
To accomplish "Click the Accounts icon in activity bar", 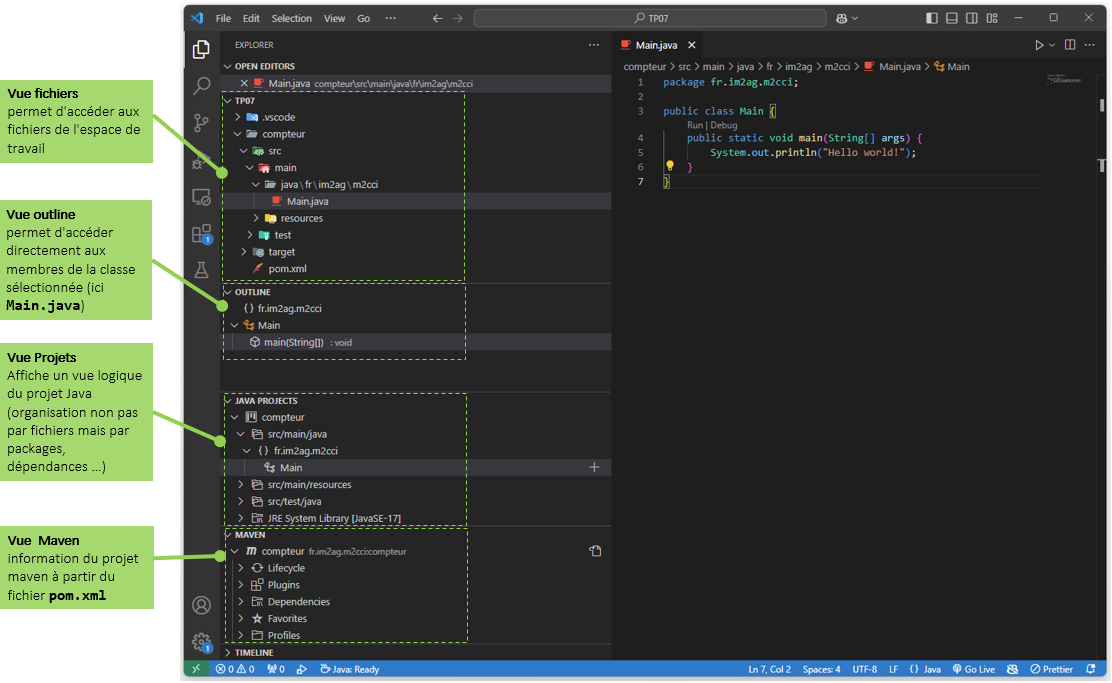I will [x=201, y=605].
